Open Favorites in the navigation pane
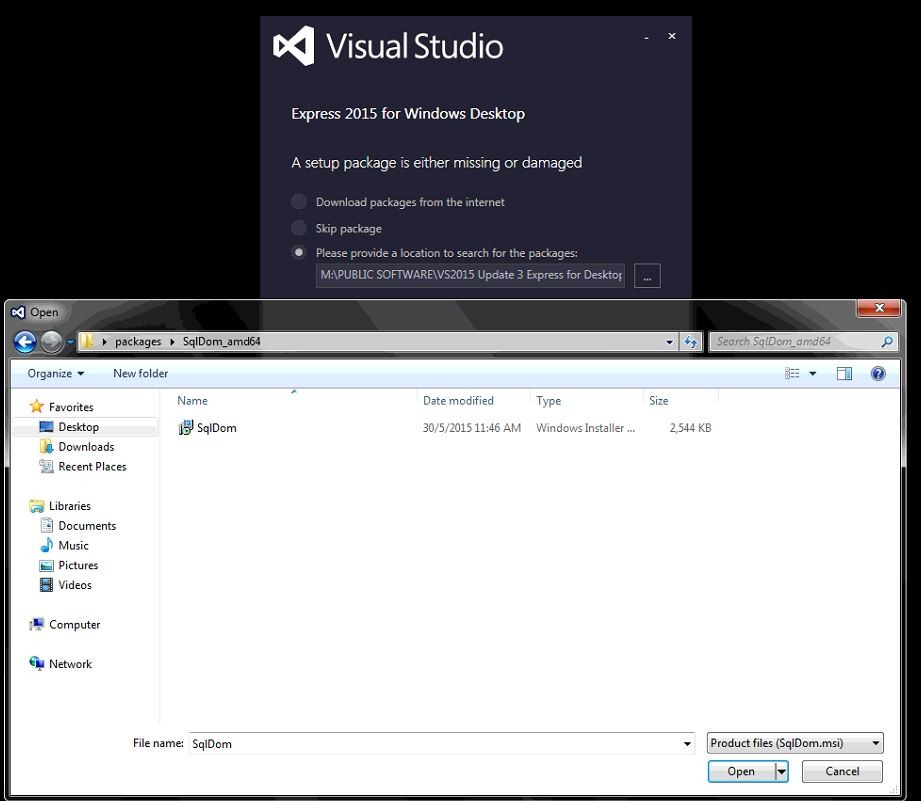This screenshot has height=801, width=921. coord(71,407)
